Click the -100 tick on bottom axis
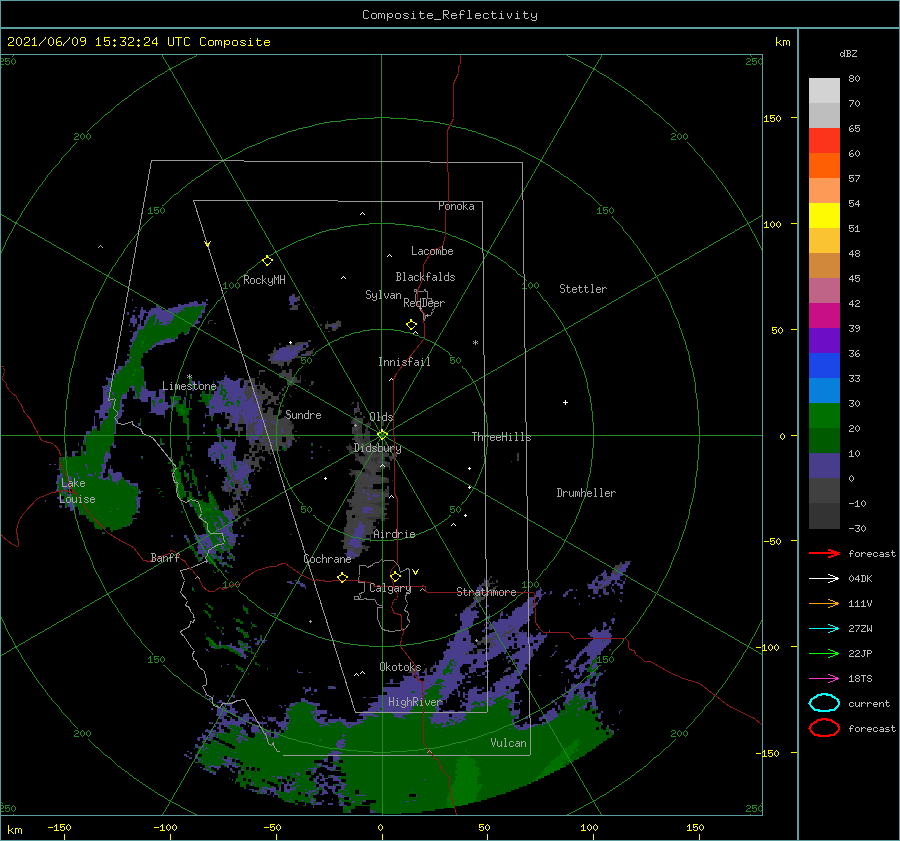Screen dimensions: 900x841 pos(165,827)
